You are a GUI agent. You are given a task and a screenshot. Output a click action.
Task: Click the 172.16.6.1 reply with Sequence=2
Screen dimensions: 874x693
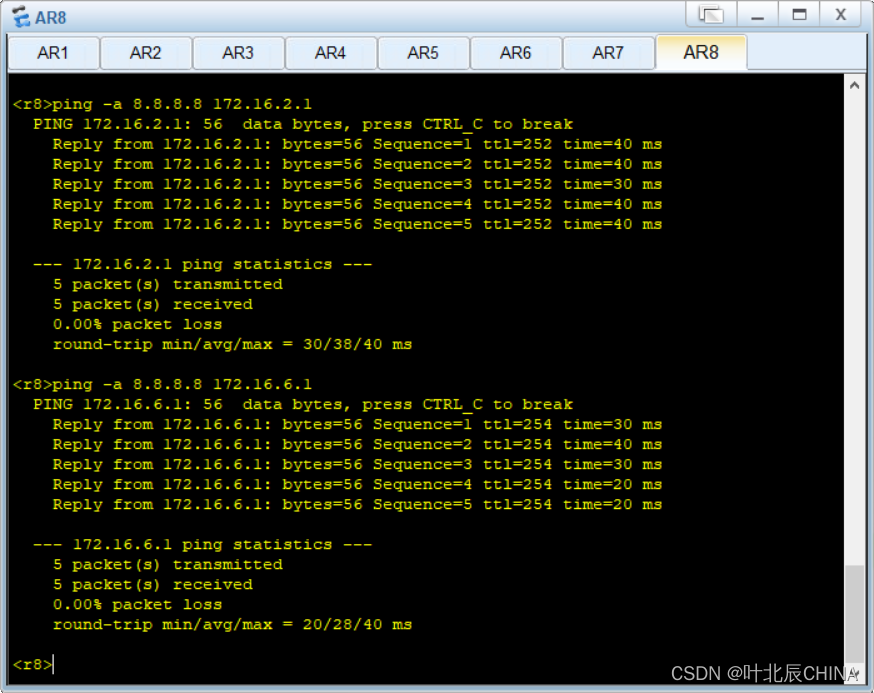pyautogui.click(x=357, y=445)
